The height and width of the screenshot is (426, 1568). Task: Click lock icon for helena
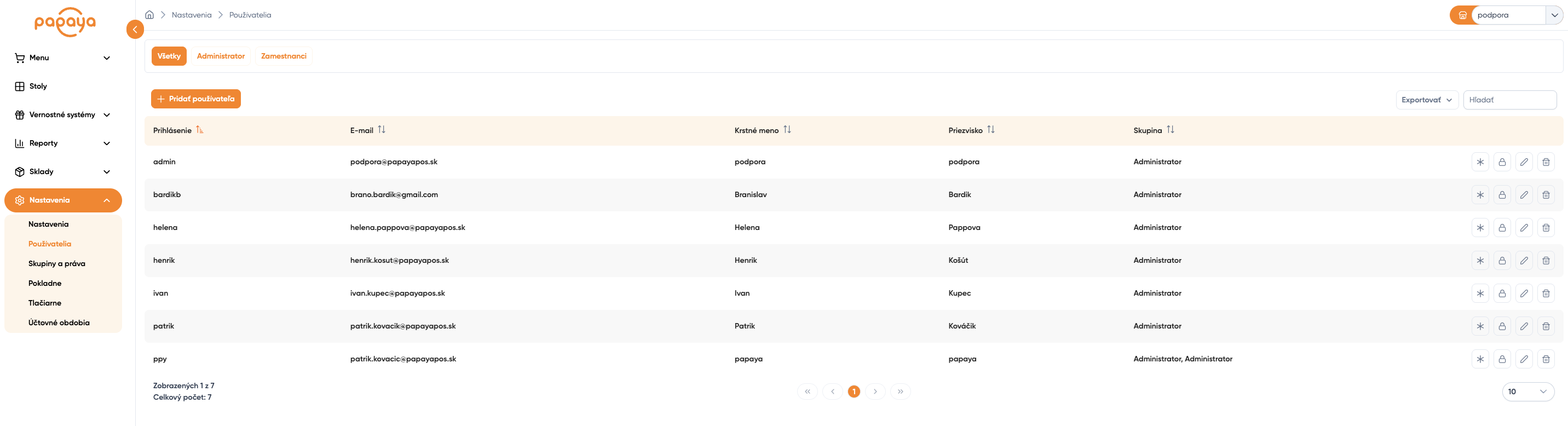(x=1502, y=228)
